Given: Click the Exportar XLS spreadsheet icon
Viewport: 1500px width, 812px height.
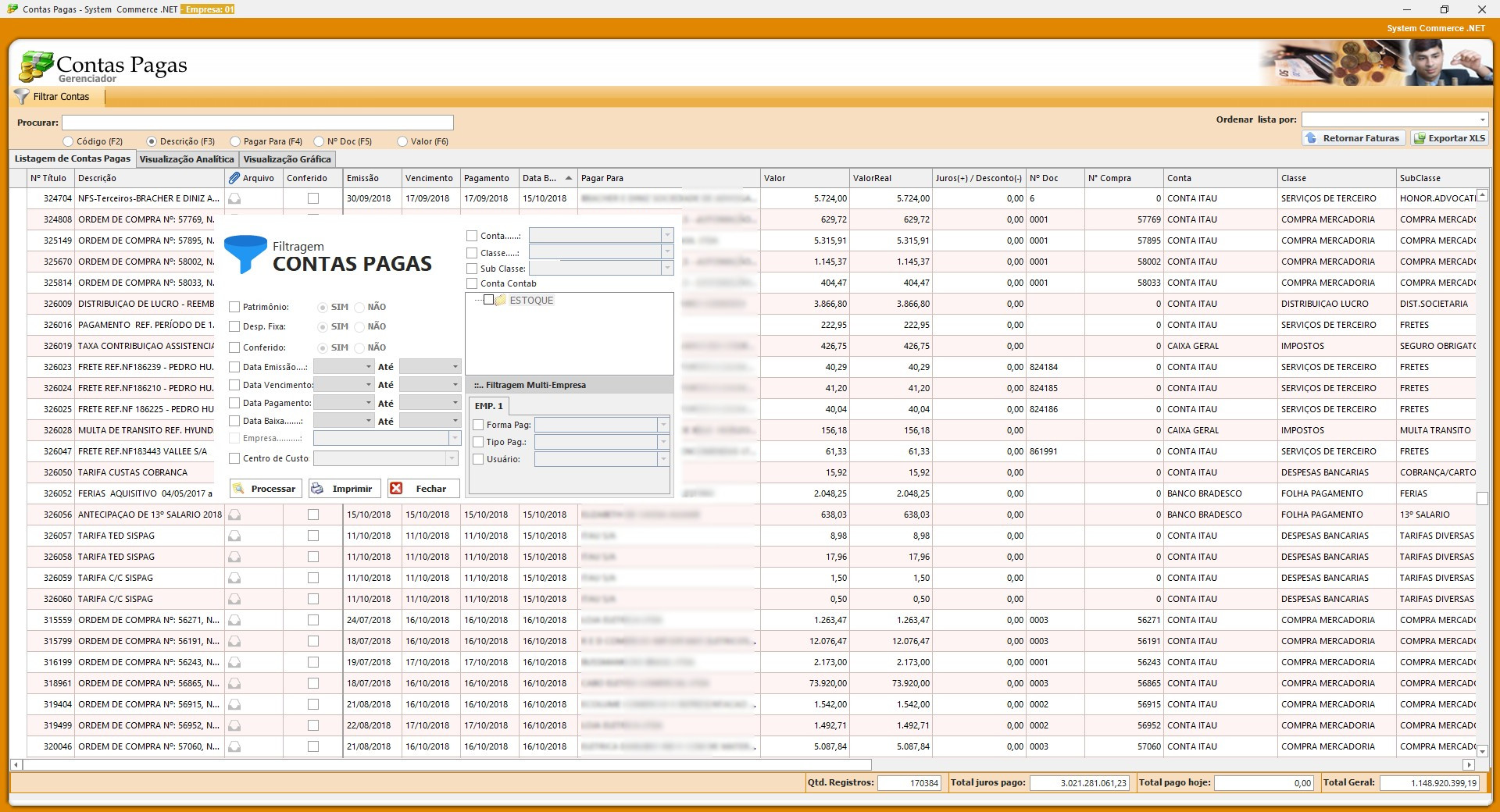Looking at the screenshot, I should [1420, 138].
